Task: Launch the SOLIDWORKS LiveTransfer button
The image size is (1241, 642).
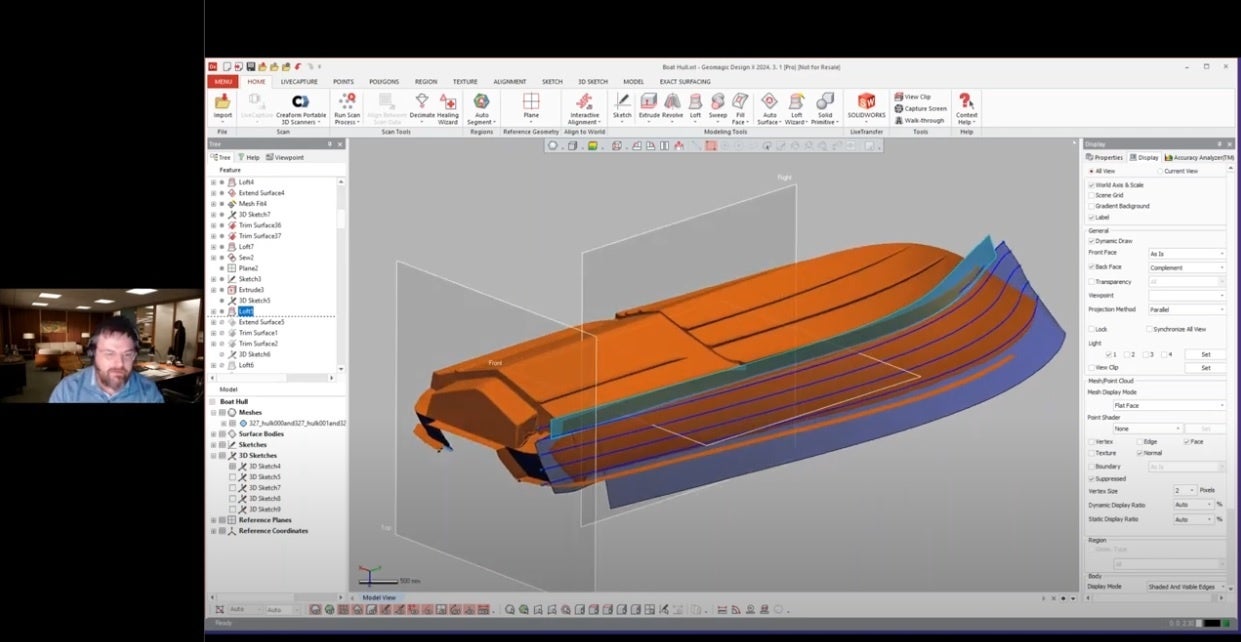Action: click(x=866, y=105)
